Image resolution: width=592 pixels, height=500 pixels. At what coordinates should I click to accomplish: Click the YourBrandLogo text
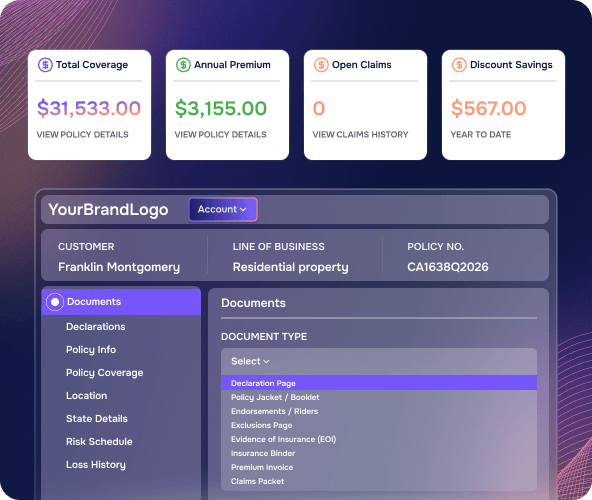point(108,210)
